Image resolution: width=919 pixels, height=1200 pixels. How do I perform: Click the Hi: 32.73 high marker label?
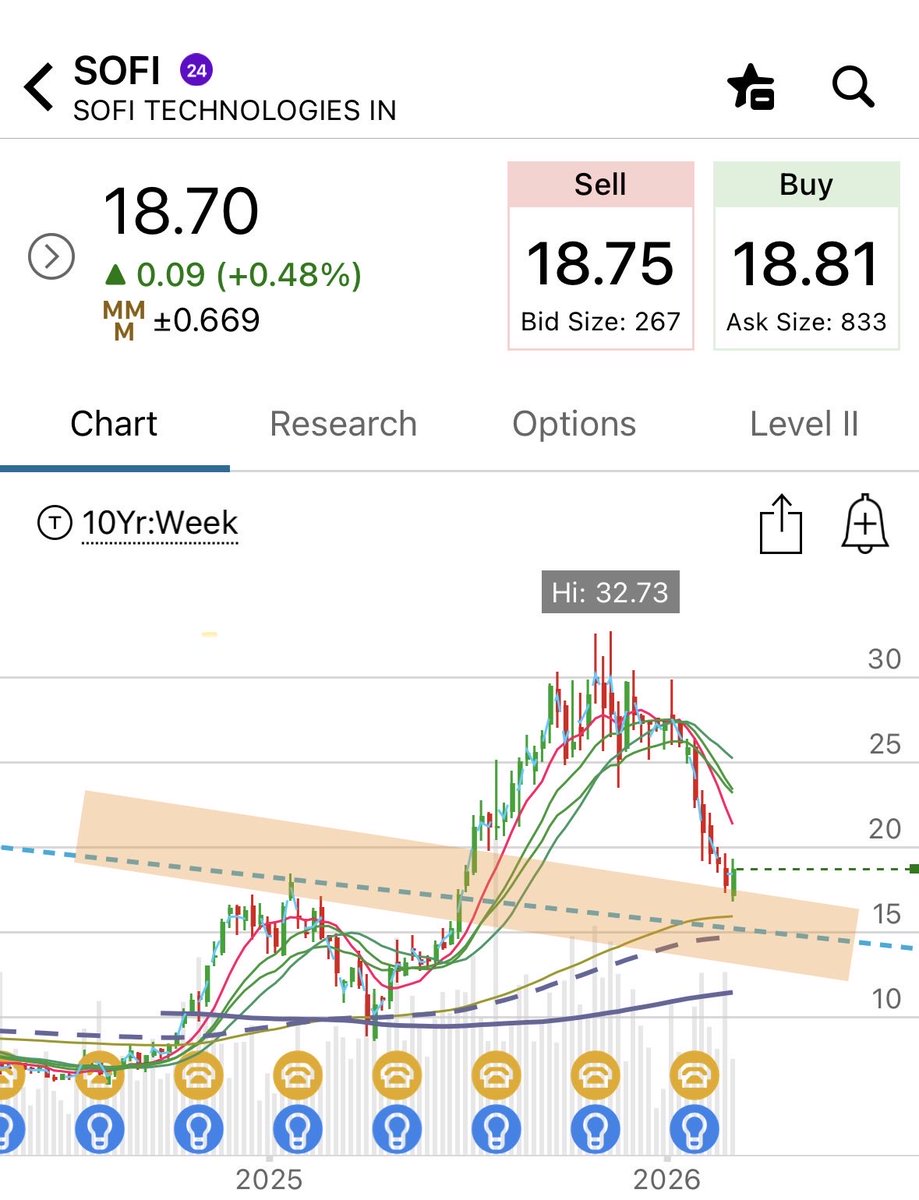pyautogui.click(x=608, y=593)
